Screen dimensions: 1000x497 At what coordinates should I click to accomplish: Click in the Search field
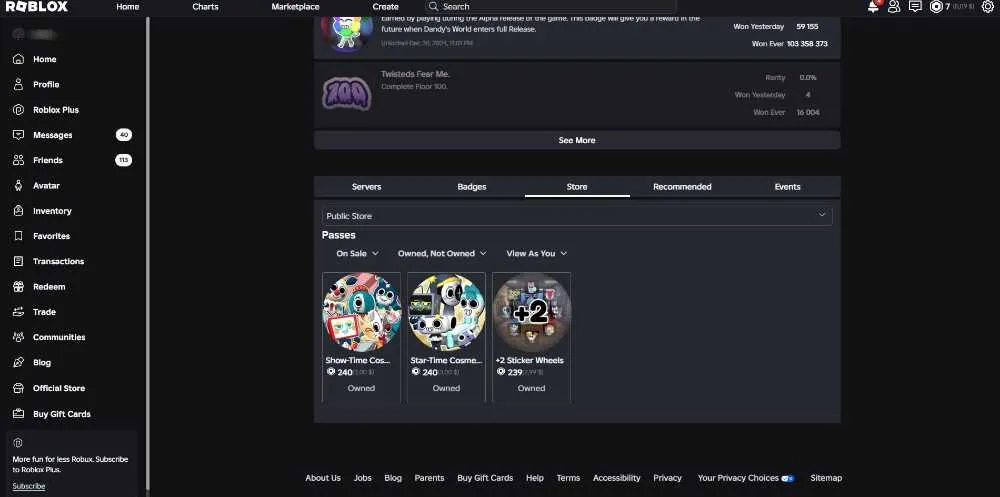pos(551,6)
